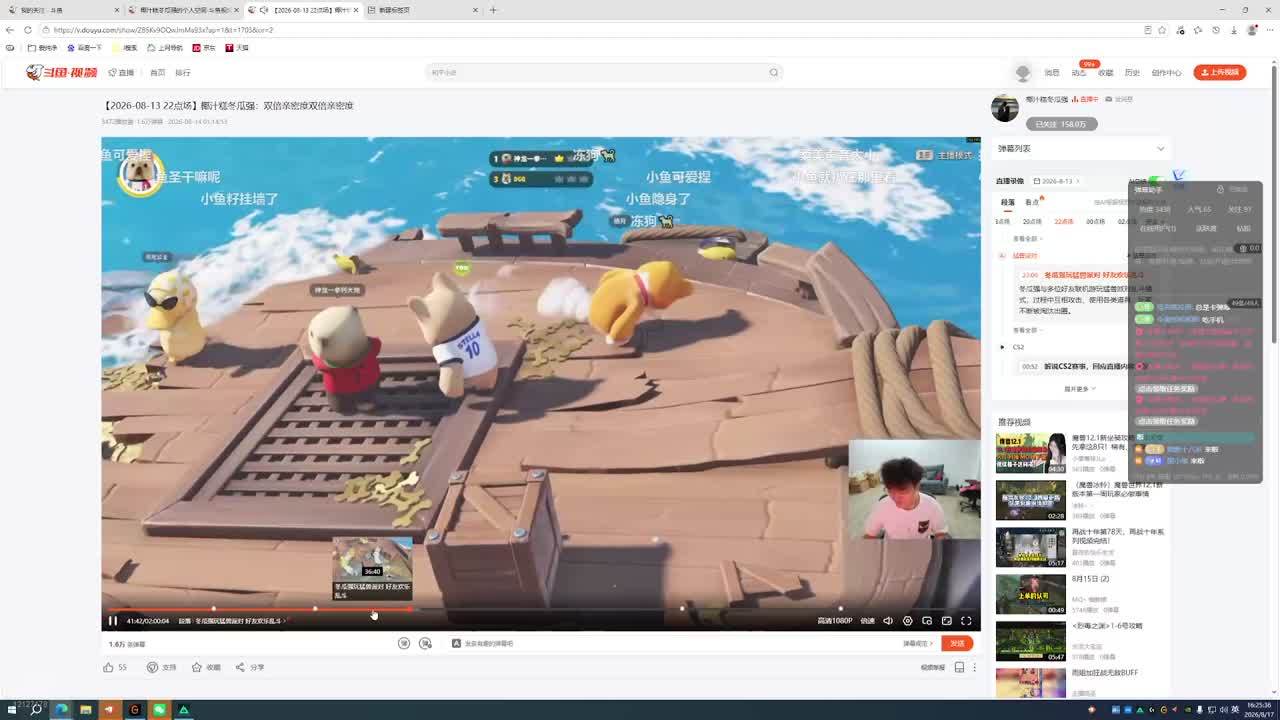This screenshot has height=720, width=1280.
Task: Open picture-in-picture mini player icon
Action: (927, 621)
